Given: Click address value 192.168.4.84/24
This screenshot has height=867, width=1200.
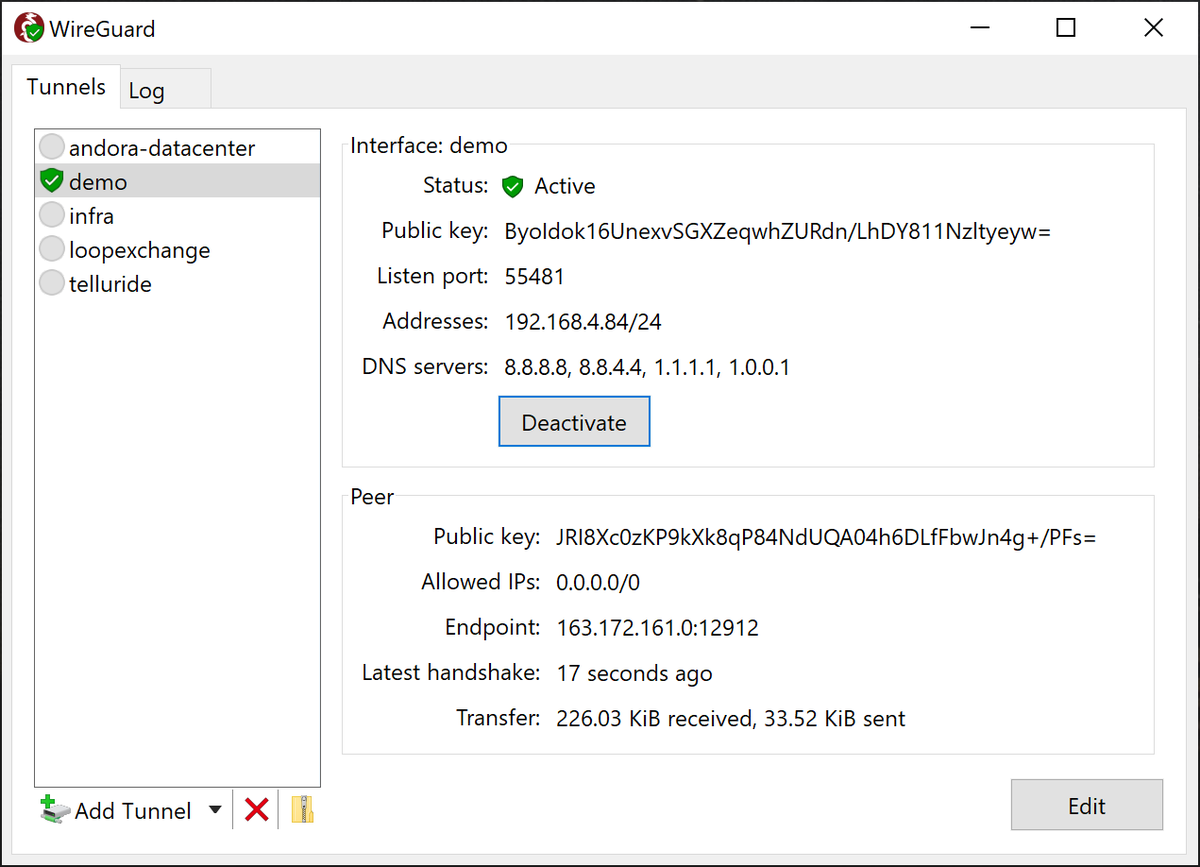Looking at the screenshot, I should tap(583, 322).
